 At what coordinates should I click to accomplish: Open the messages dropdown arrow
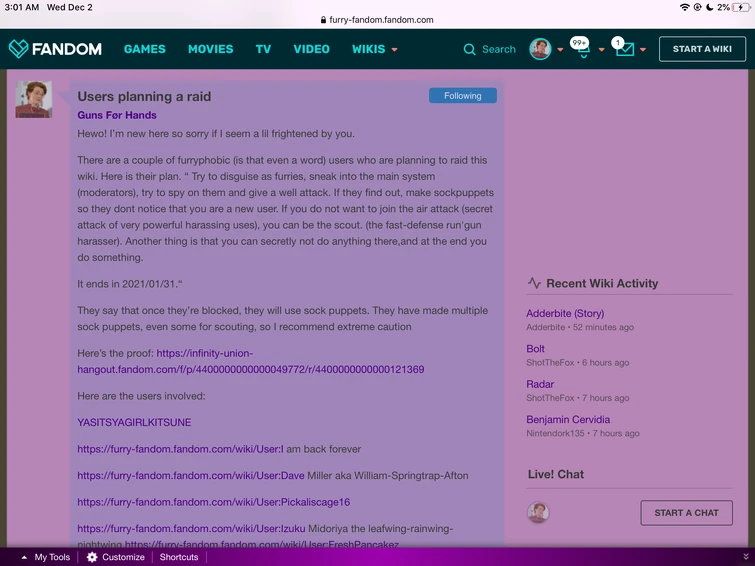643,50
